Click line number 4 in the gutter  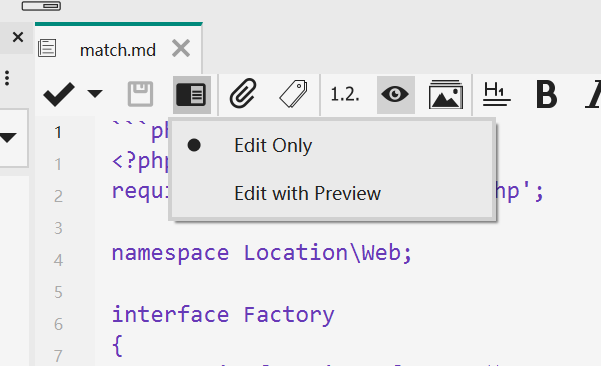tap(58, 260)
